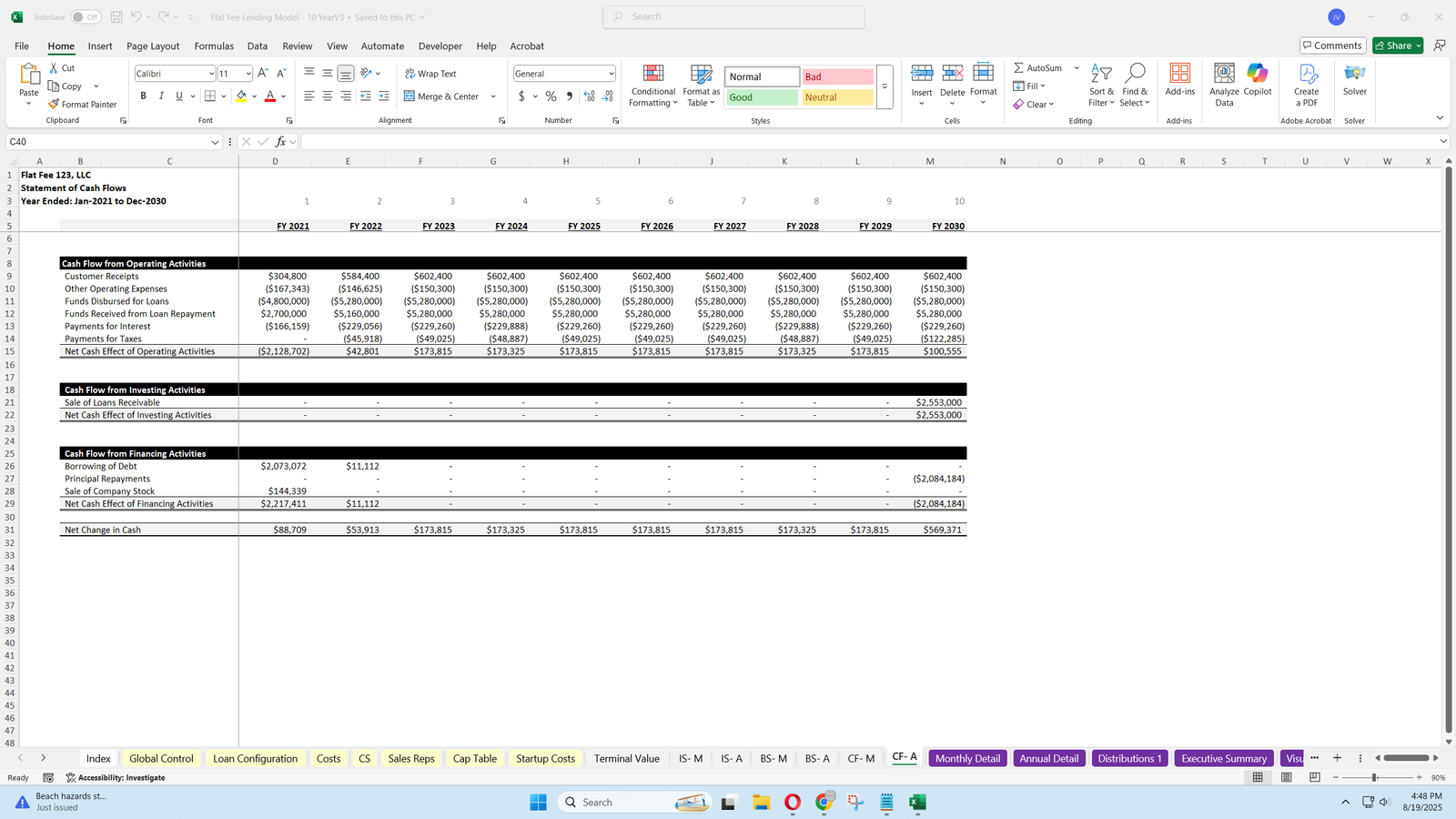Launch Copilot from the ribbon
Image resolution: width=1456 pixels, height=819 pixels.
pos(1258,75)
